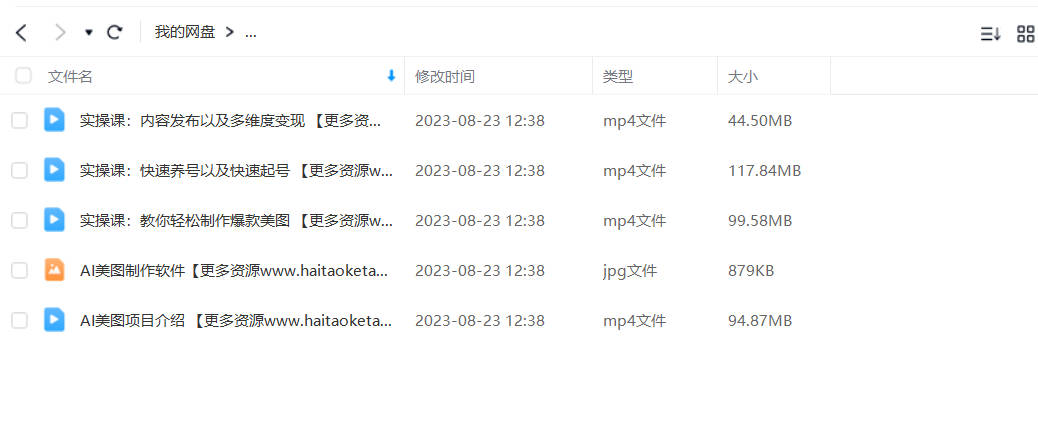Toggle the select-all checkbox in header
The image size is (1038, 446).
(24, 75)
